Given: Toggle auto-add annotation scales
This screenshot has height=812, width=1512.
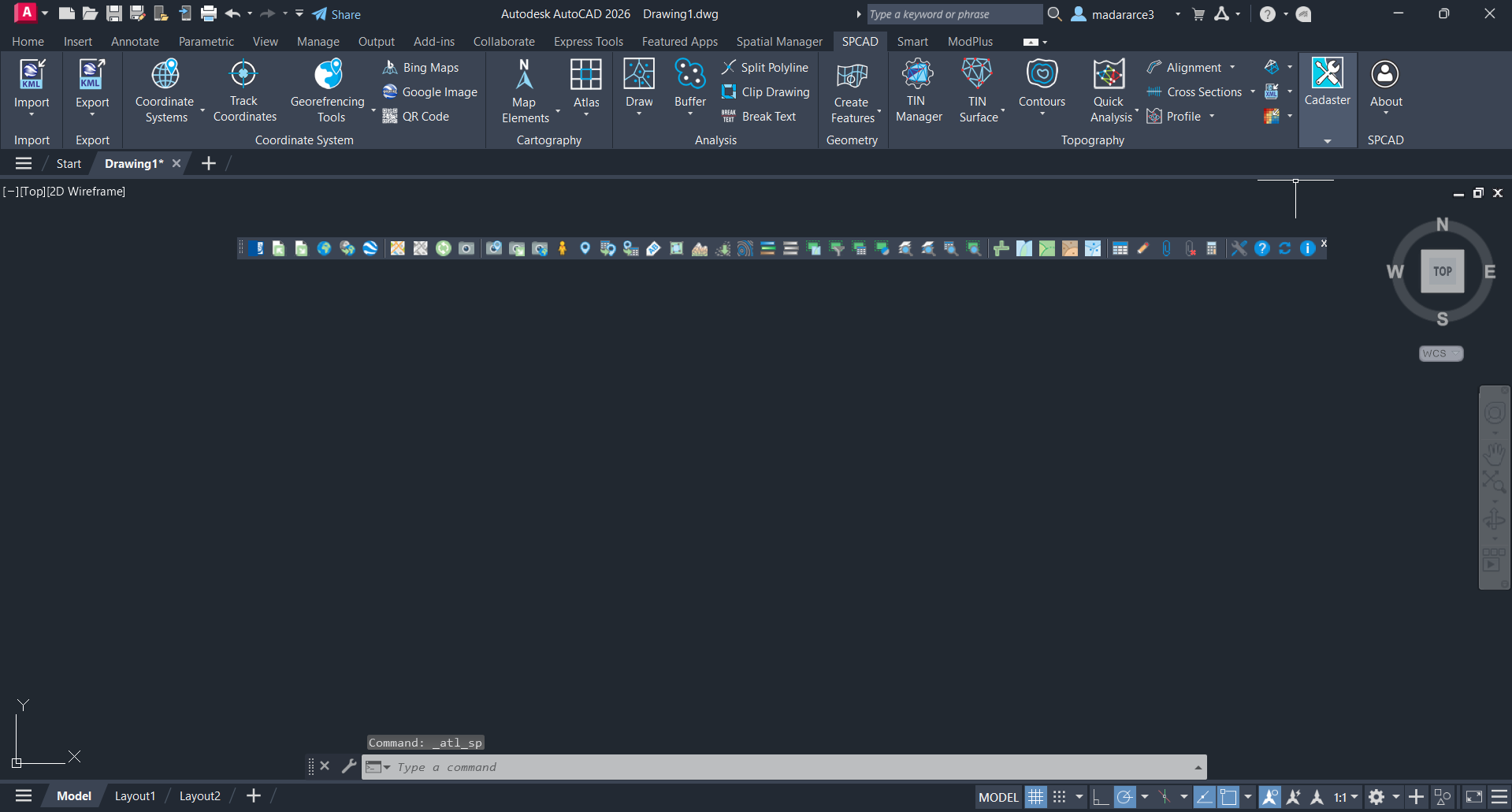Looking at the screenshot, I should [1293, 797].
